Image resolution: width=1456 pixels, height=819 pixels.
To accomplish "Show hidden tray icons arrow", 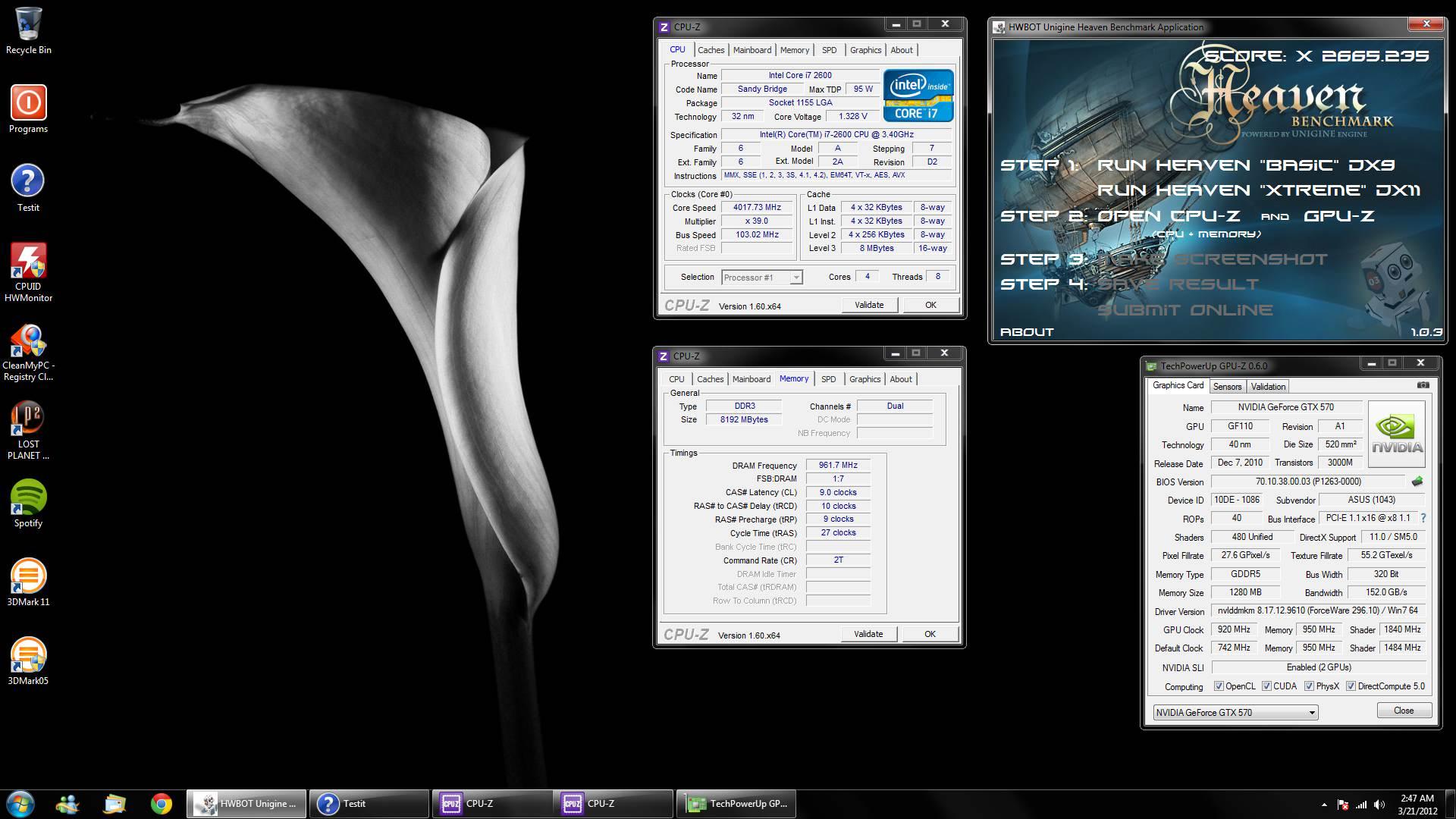I will [x=1324, y=805].
